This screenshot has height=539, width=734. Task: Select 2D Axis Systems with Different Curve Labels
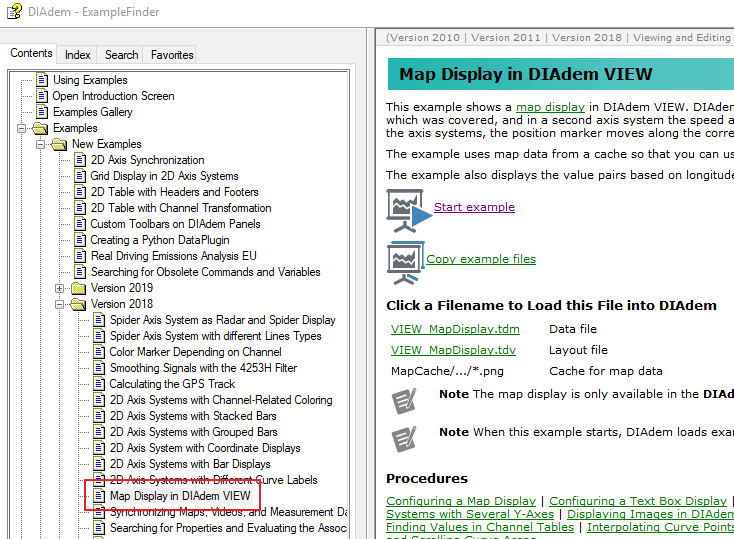pyautogui.click(x=213, y=480)
